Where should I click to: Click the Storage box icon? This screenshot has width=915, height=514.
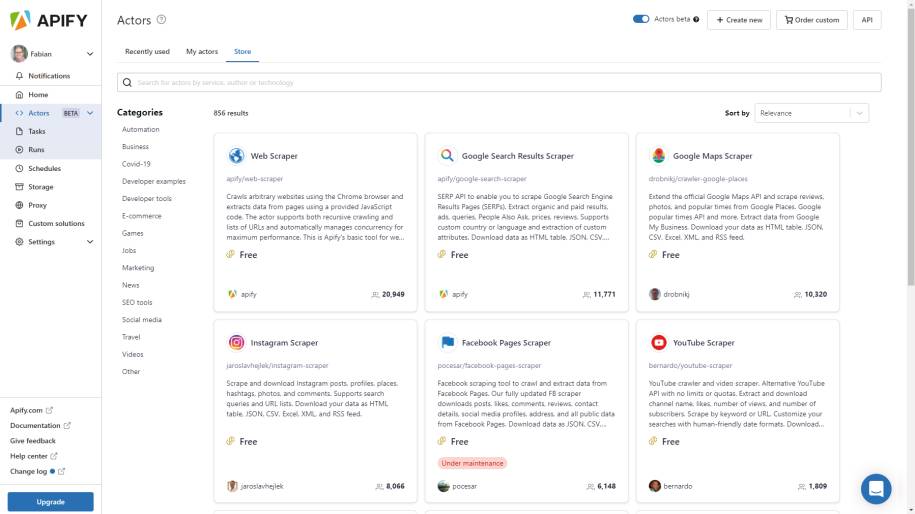(19, 187)
